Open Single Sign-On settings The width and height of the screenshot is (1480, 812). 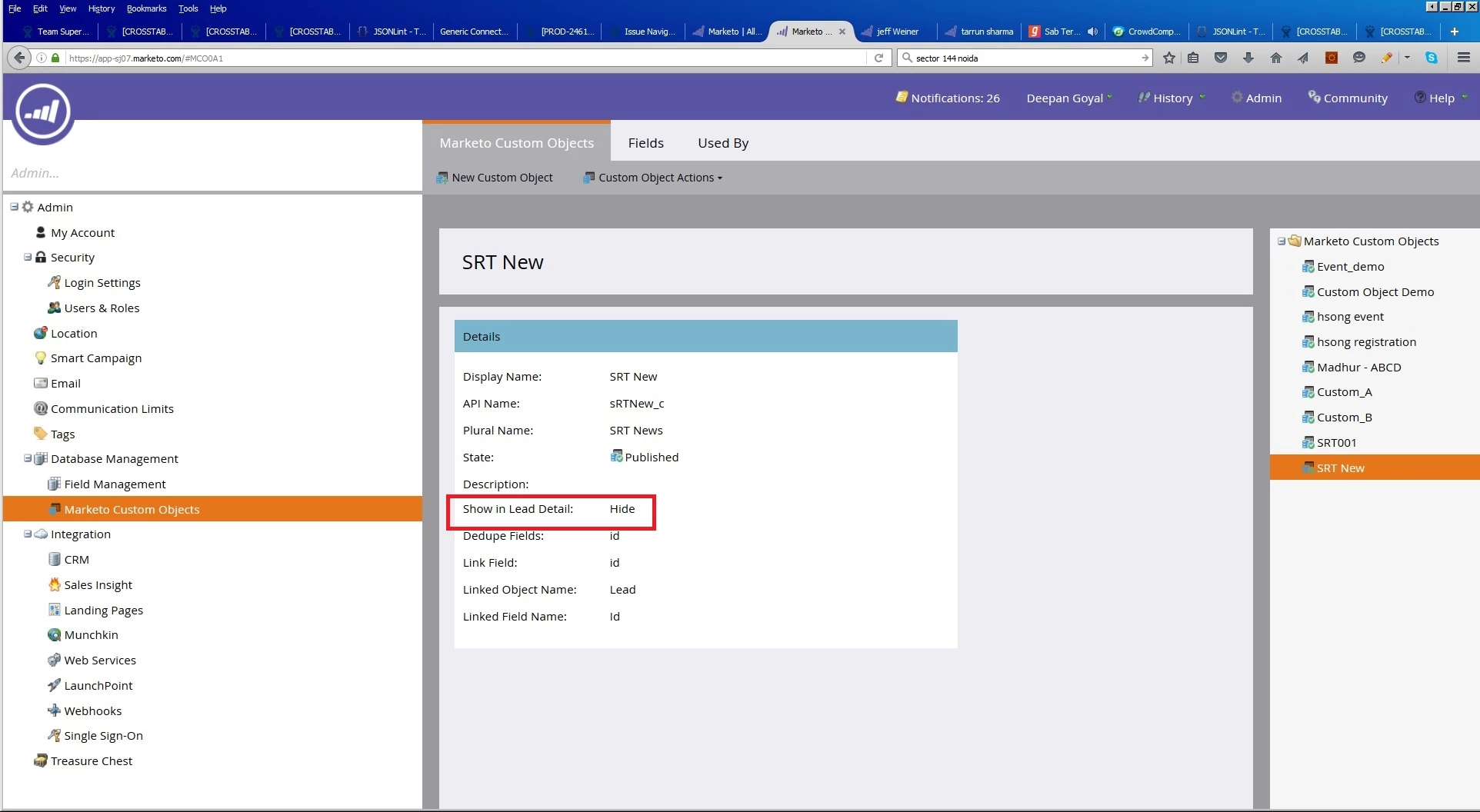[103, 735]
